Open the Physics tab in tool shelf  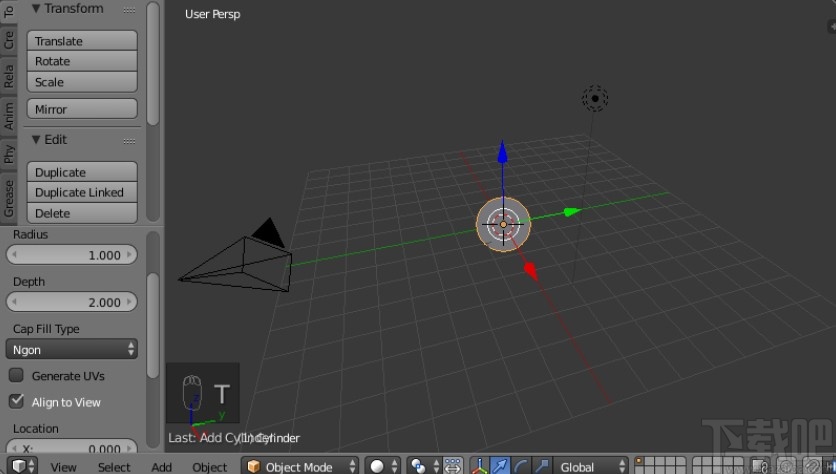9,153
